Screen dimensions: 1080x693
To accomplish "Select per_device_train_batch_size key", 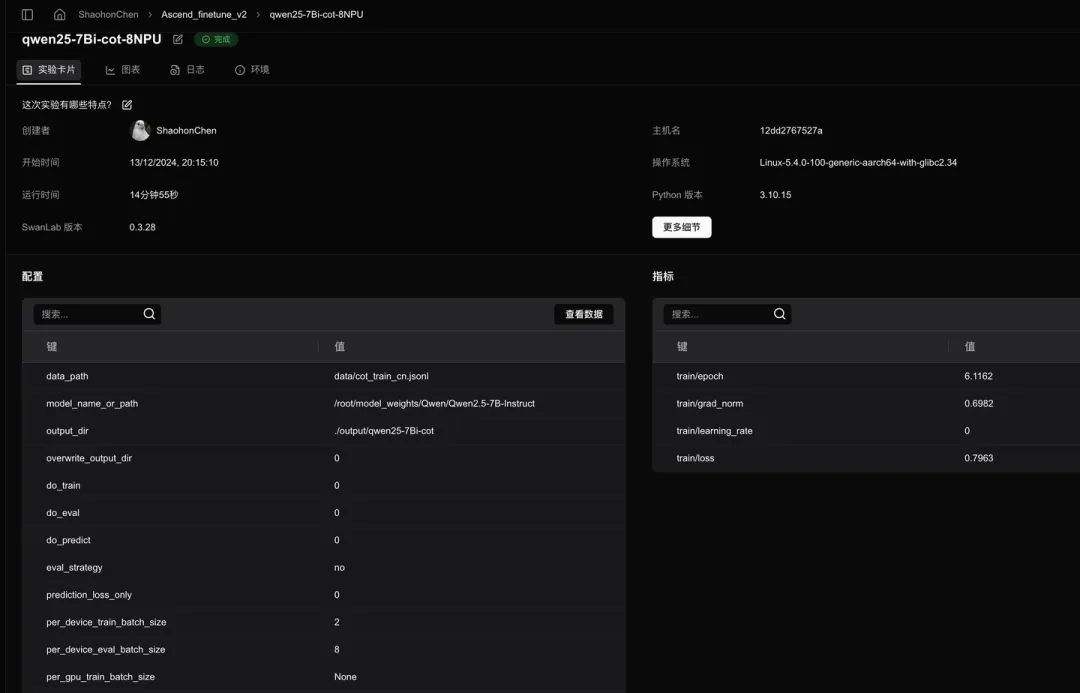I will (x=106, y=622).
